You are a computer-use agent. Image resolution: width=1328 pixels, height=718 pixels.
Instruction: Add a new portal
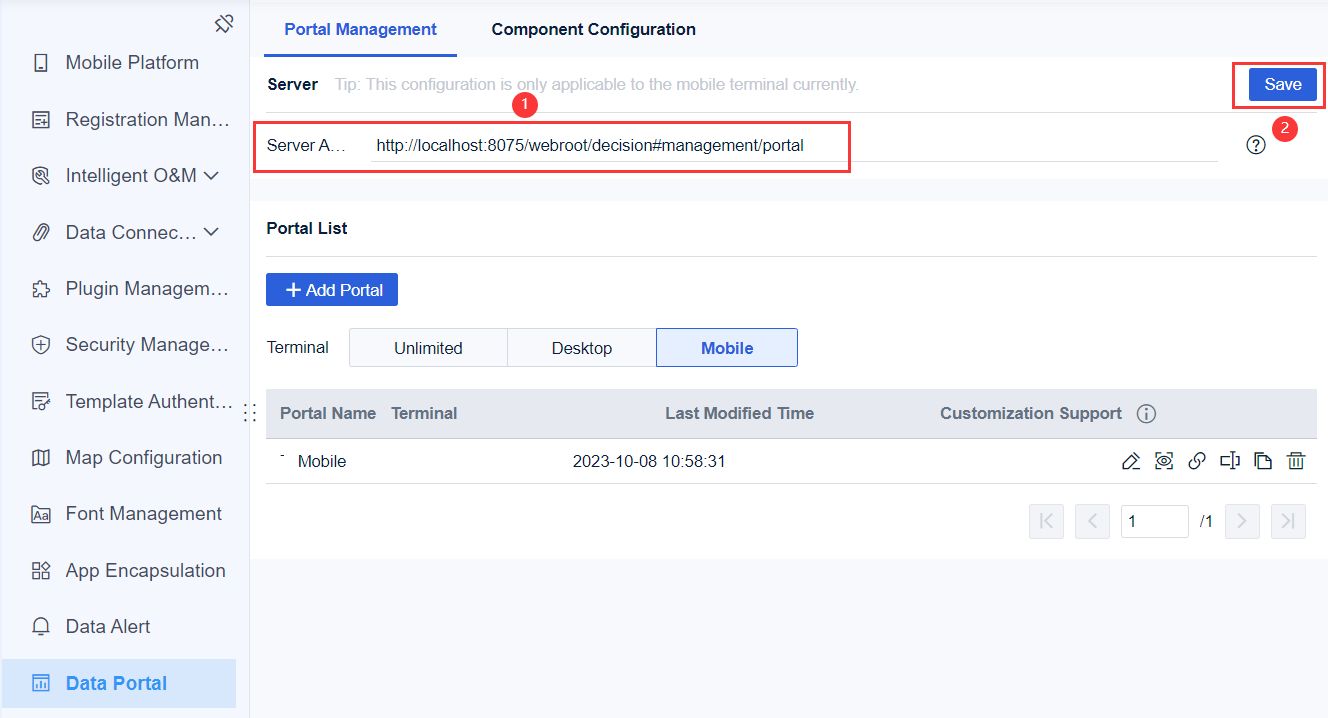coord(331,289)
